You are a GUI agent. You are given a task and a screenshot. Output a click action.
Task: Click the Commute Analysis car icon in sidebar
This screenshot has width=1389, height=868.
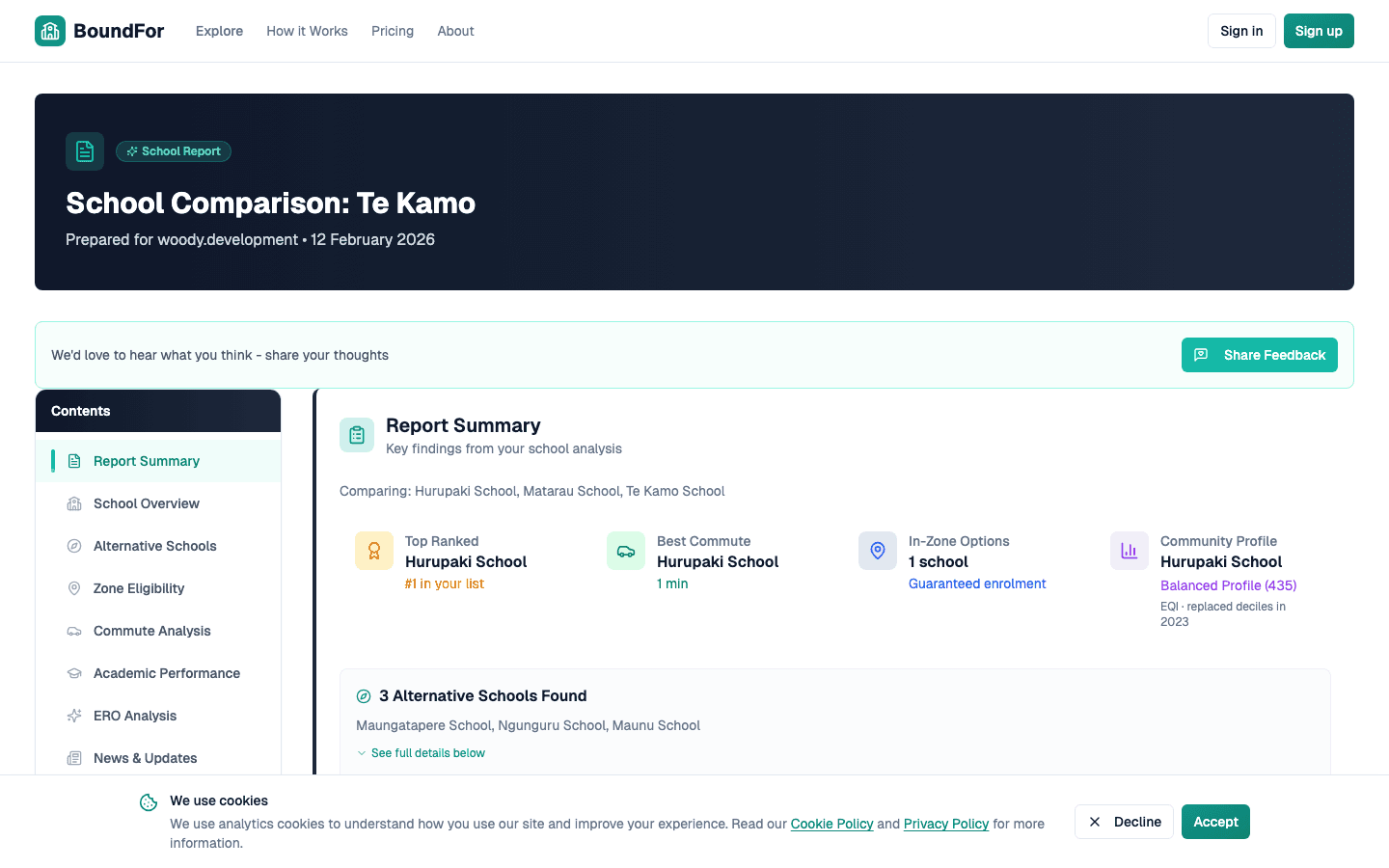tap(74, 631)
